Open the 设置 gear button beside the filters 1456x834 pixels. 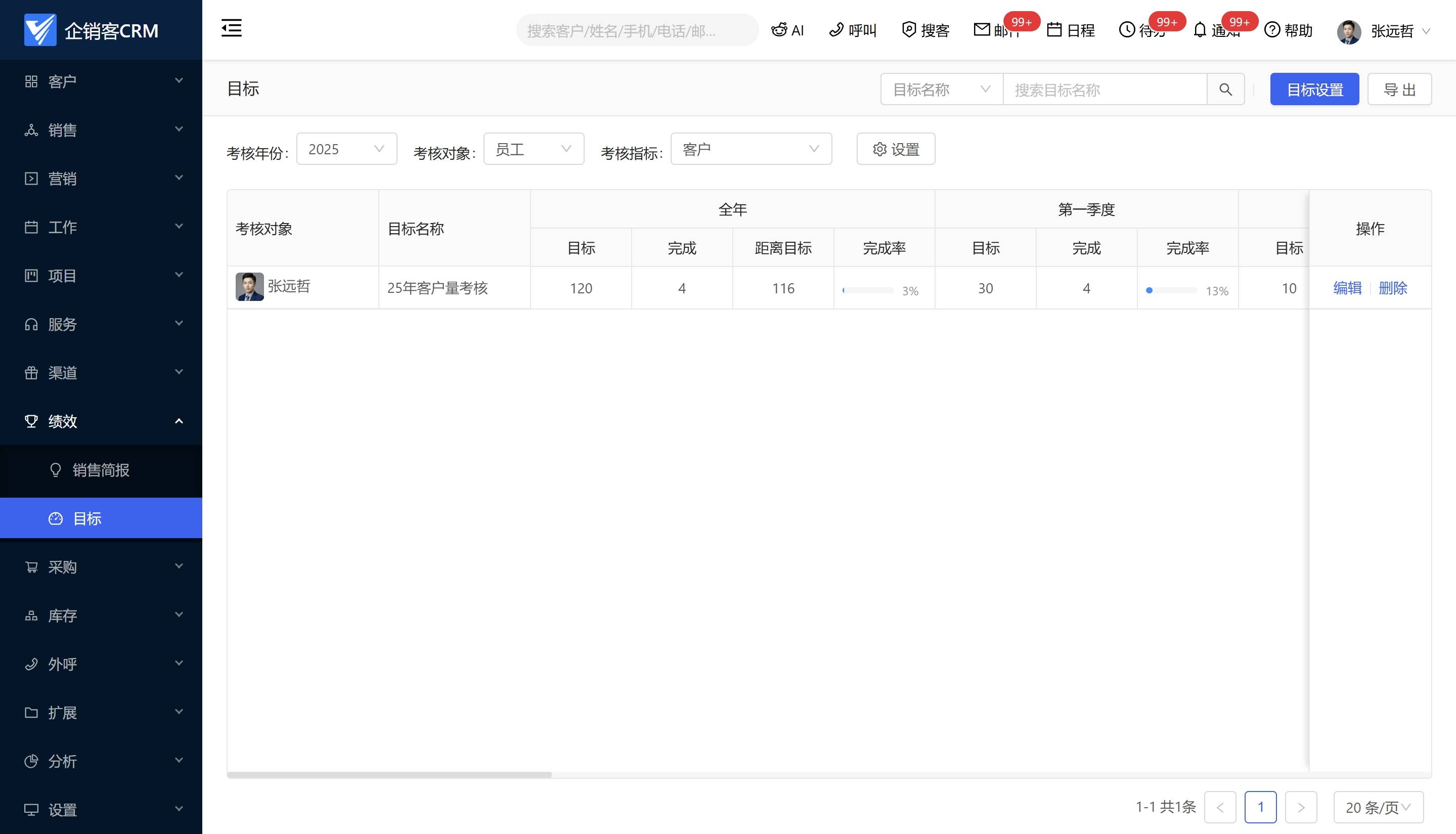(x=895, y=149)
